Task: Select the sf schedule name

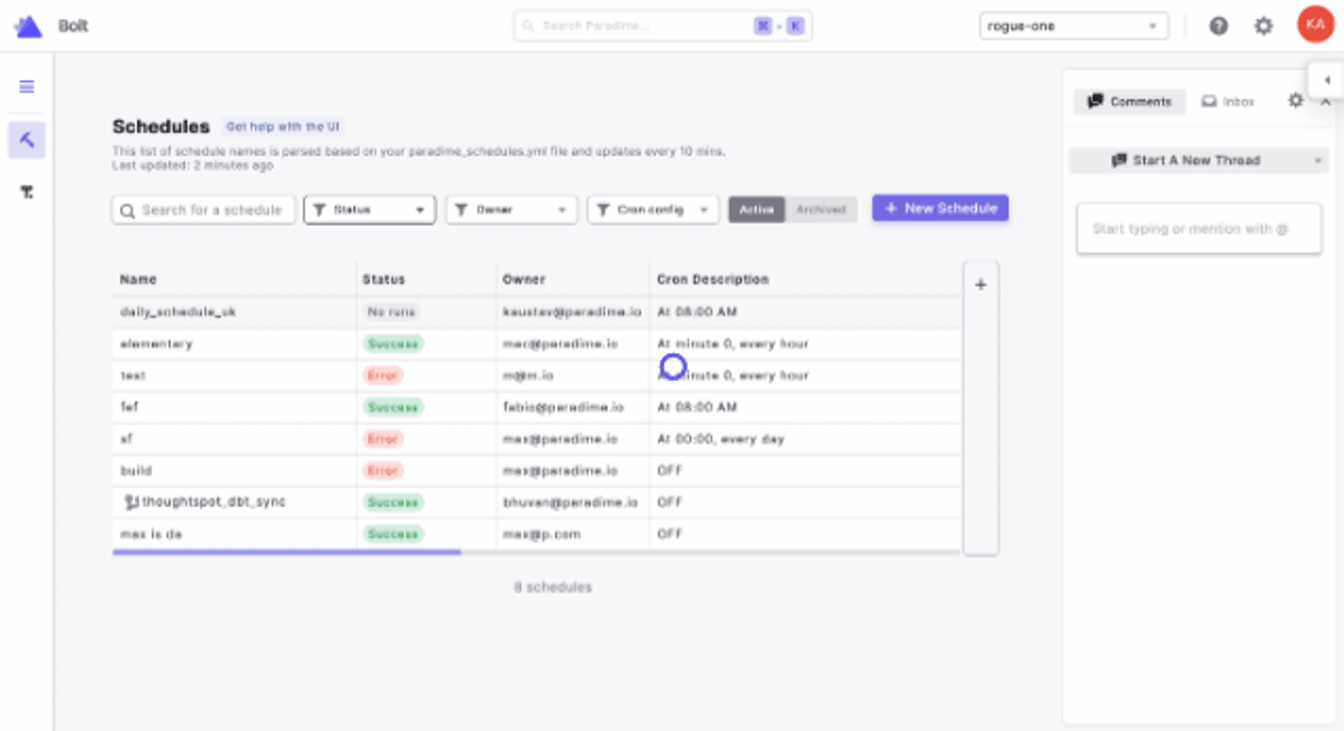Action: 126,439
